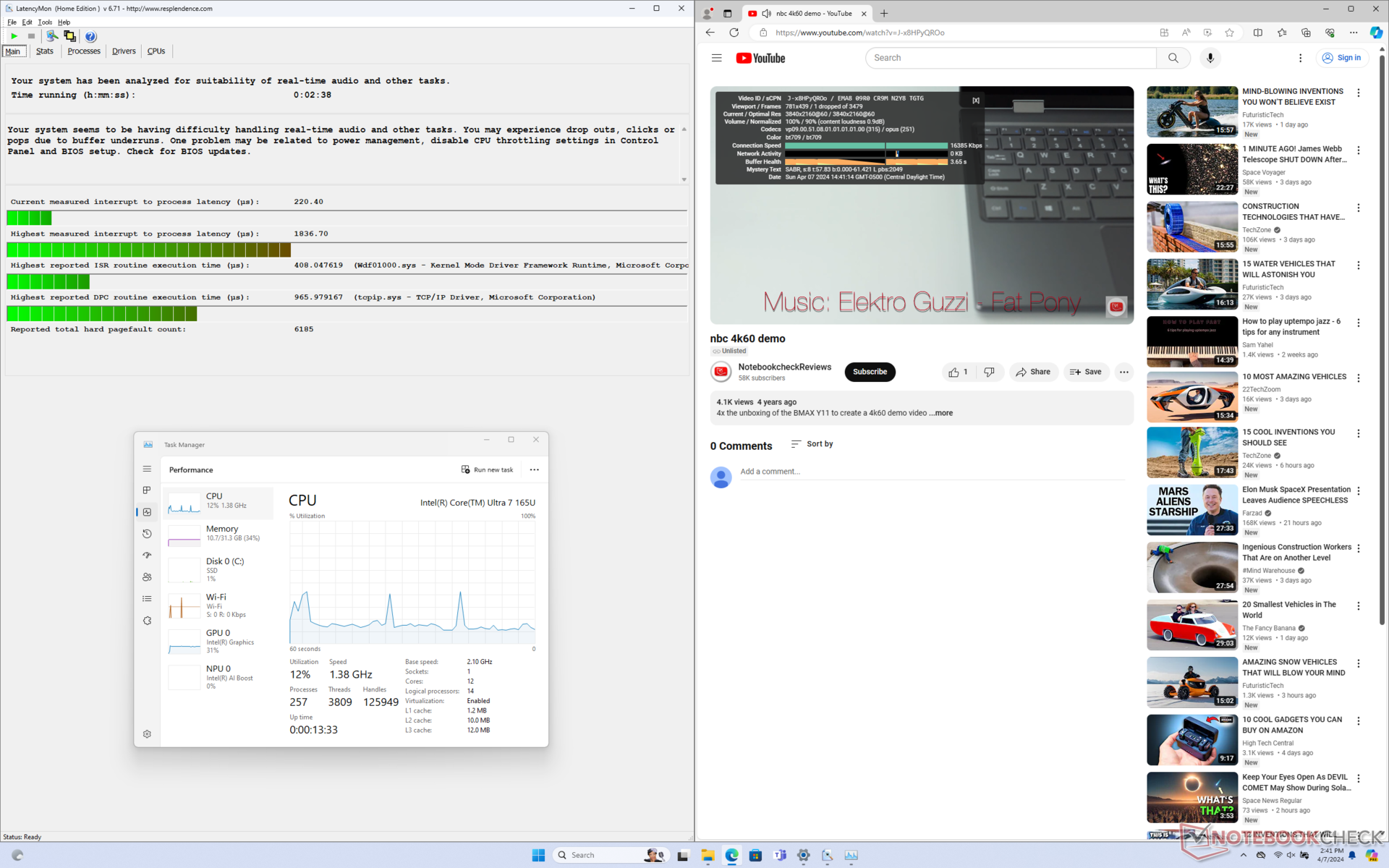1389x868 pixels.
Task: Click the black Subscribe button
Action: [869, 372]
